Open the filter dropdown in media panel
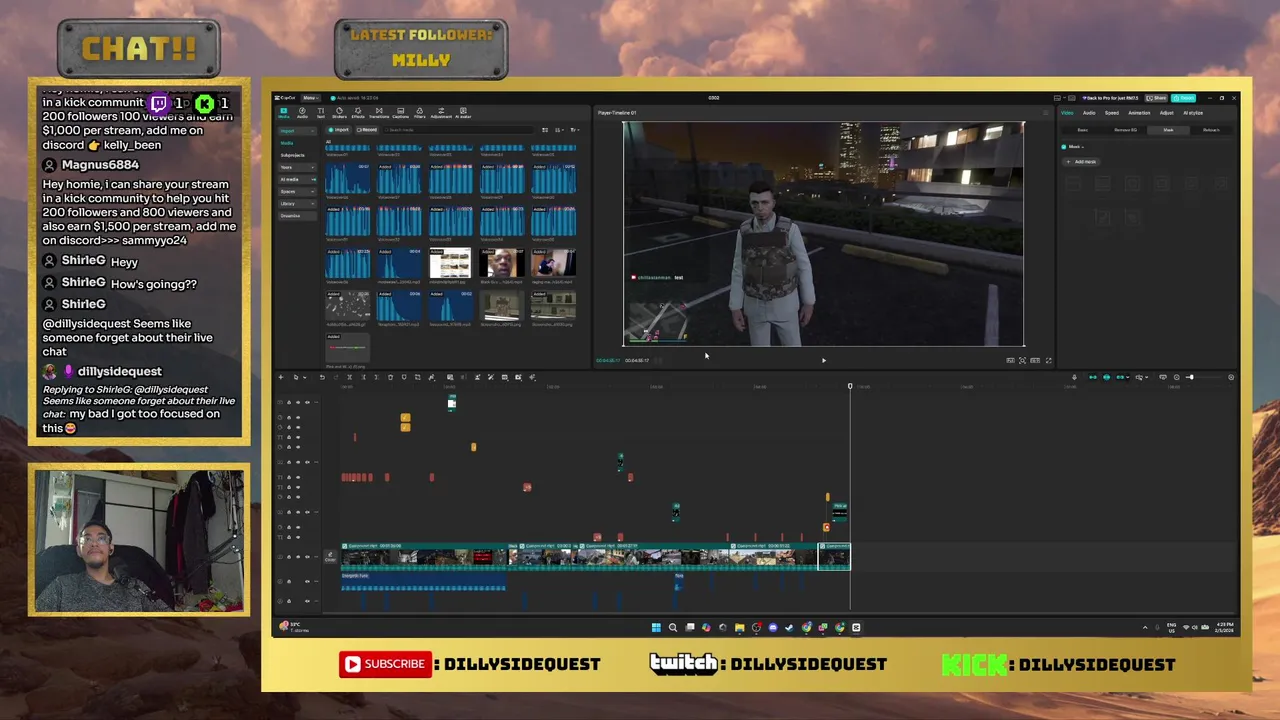The image size is (1280, 720). pyautogui.click(x=575, y=130)
